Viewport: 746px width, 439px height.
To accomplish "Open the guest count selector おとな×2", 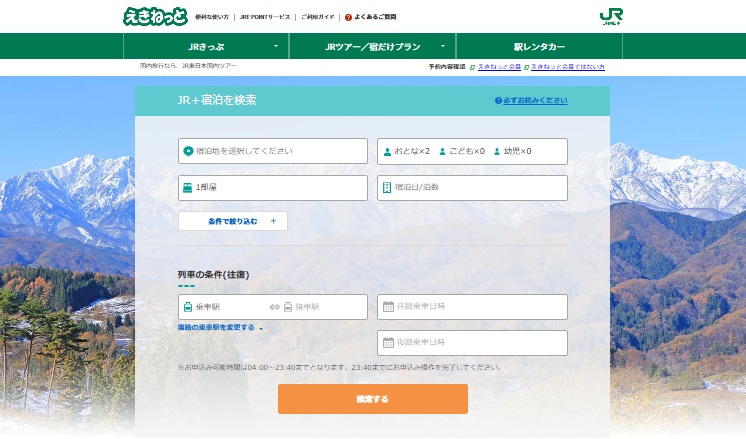I will point(472,151).
